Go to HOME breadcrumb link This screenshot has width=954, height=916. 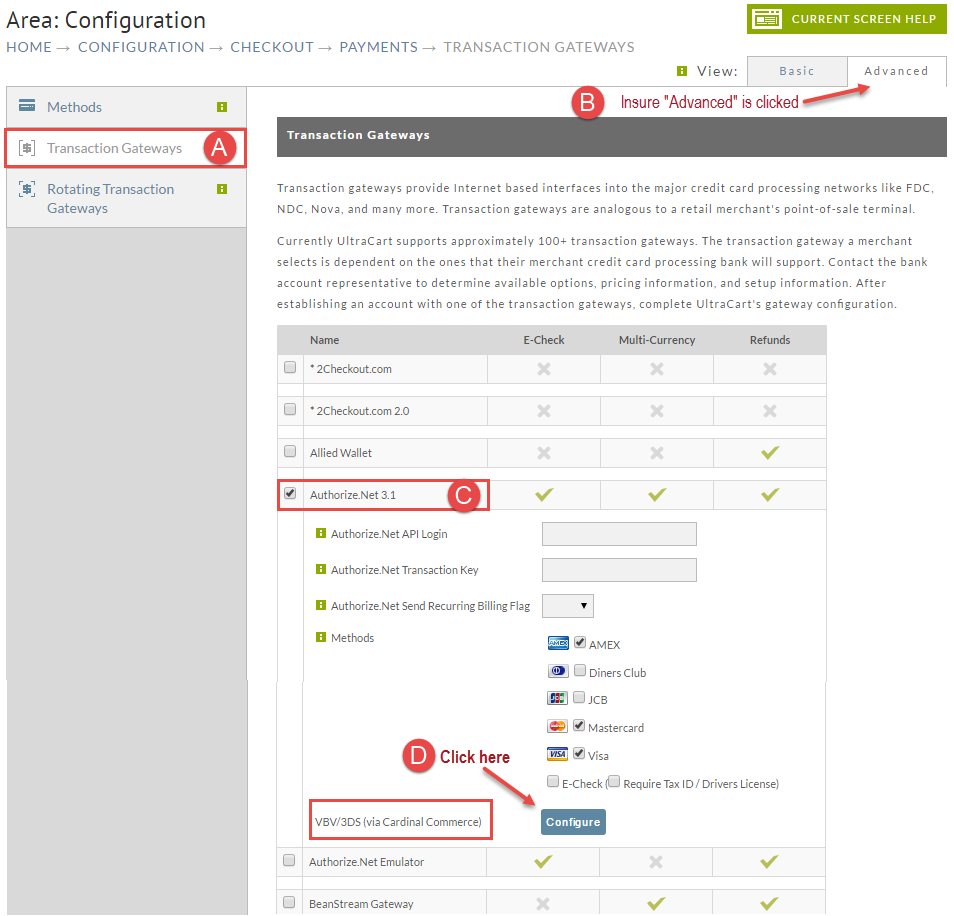pos(29,47)
